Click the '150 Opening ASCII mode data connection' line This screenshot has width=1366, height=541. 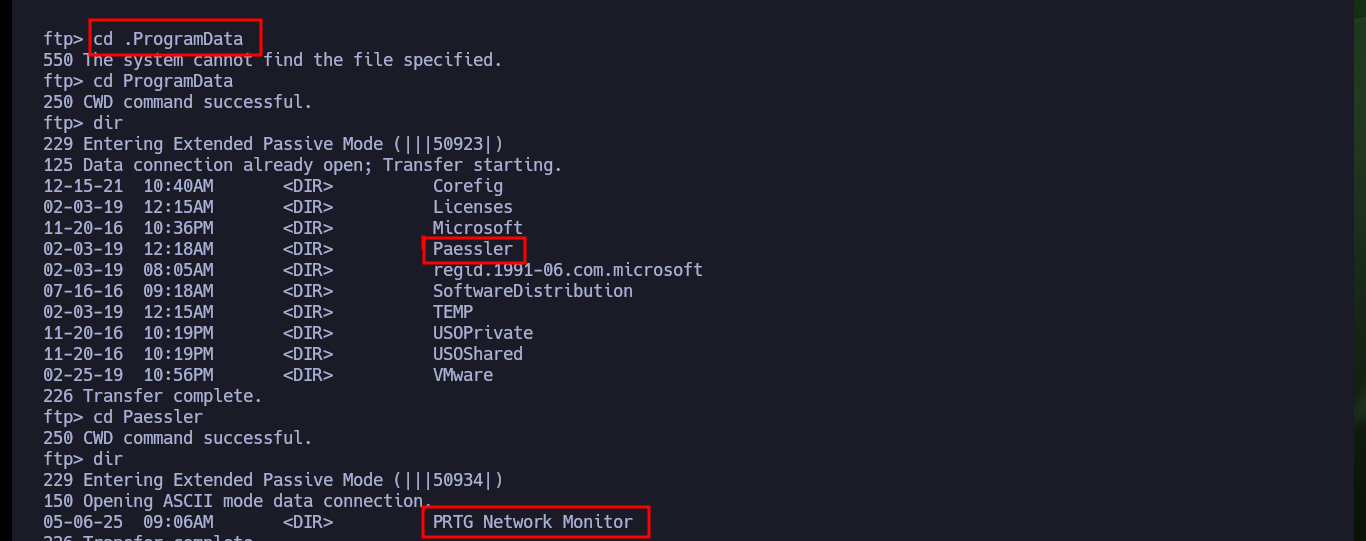pyautogui.click(x=238, y=501)
